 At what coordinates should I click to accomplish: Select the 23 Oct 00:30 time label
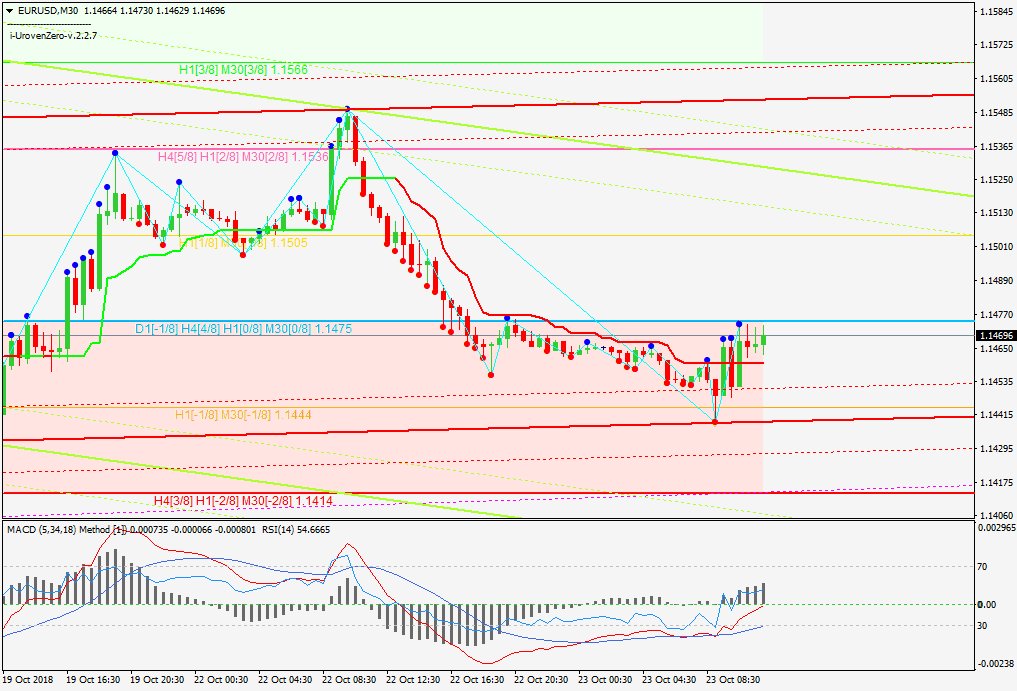pos(605,680)
